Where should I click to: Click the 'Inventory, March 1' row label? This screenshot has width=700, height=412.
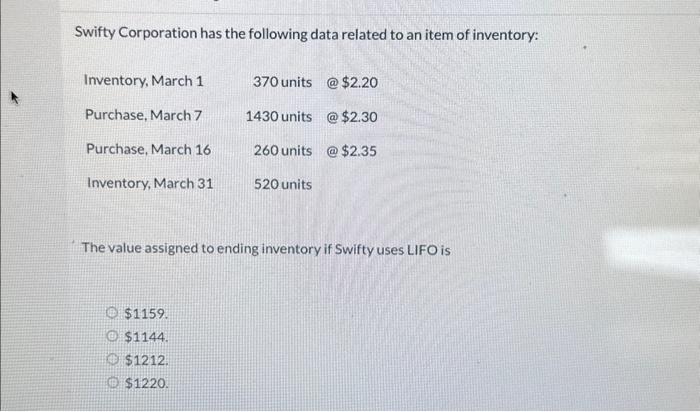pyautogui.click(x=144, y=80)
